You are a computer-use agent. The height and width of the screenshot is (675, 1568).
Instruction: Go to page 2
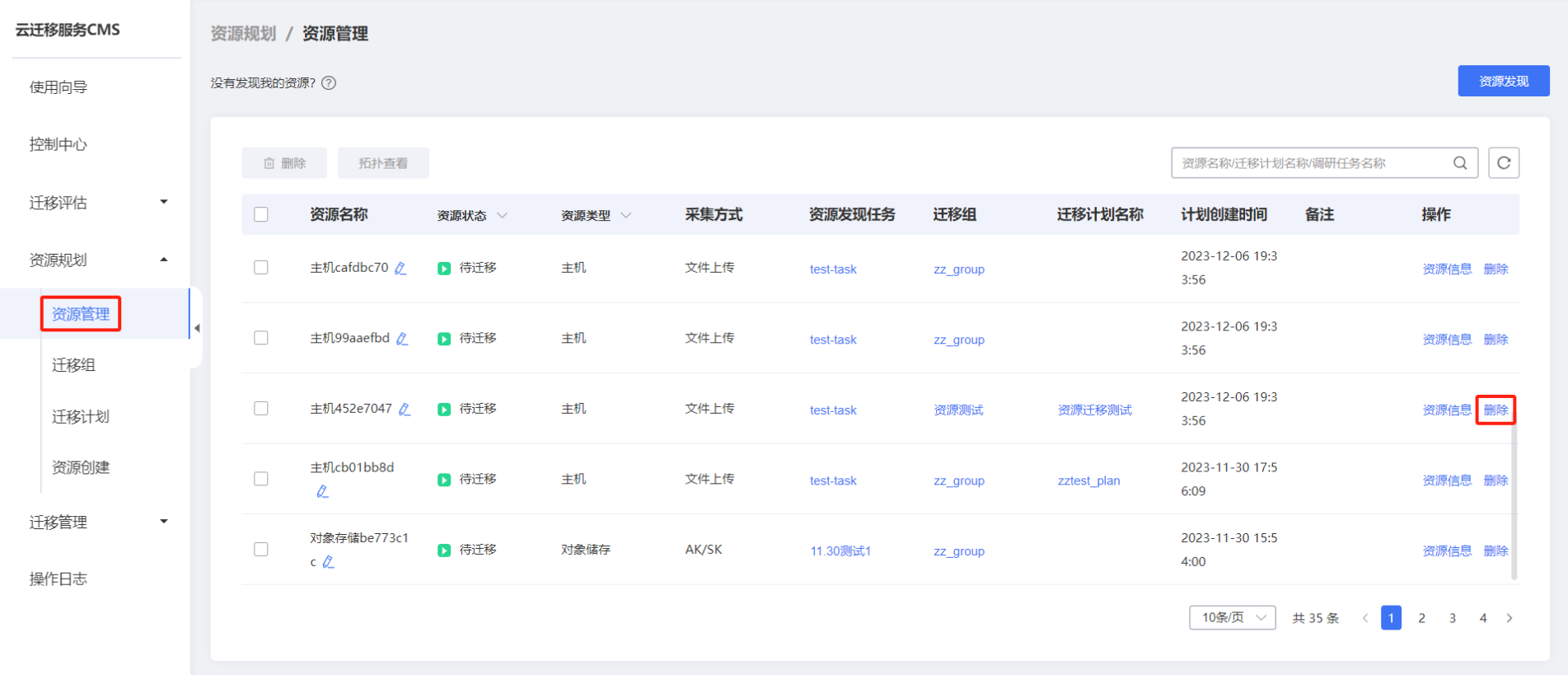[x=1421, y=618]
